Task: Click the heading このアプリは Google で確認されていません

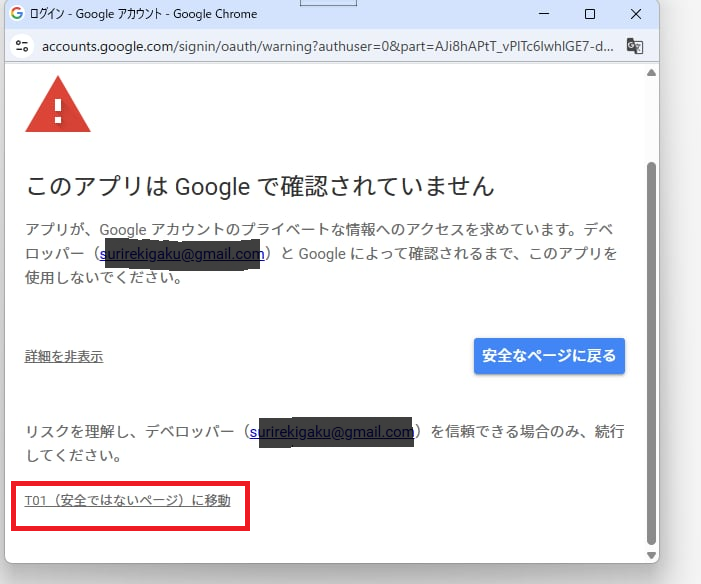Action: [x=260, y=186]
